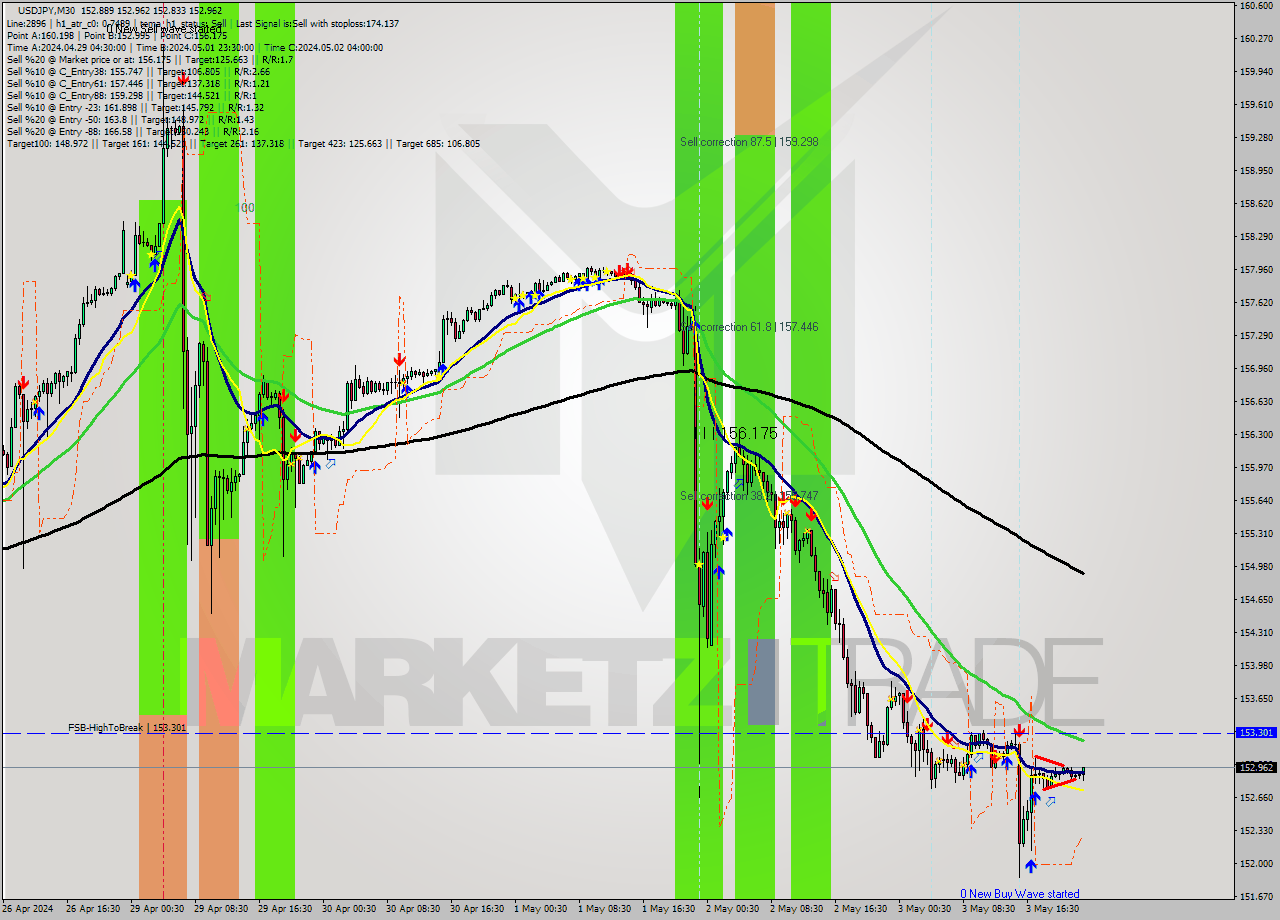Click the '156.175' price label on chart
1280x920 pixels.
pos(748,433)
